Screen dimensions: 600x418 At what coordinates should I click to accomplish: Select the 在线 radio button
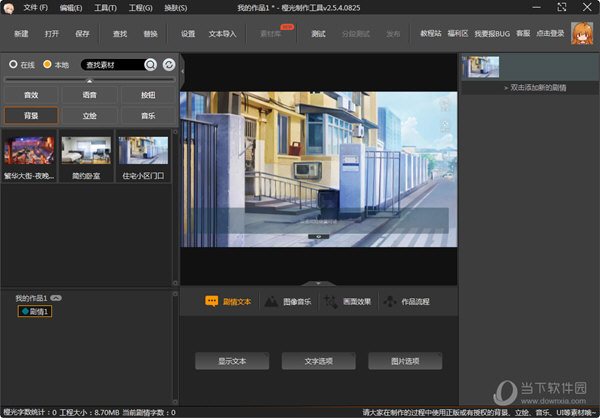[x=13, y=65]
